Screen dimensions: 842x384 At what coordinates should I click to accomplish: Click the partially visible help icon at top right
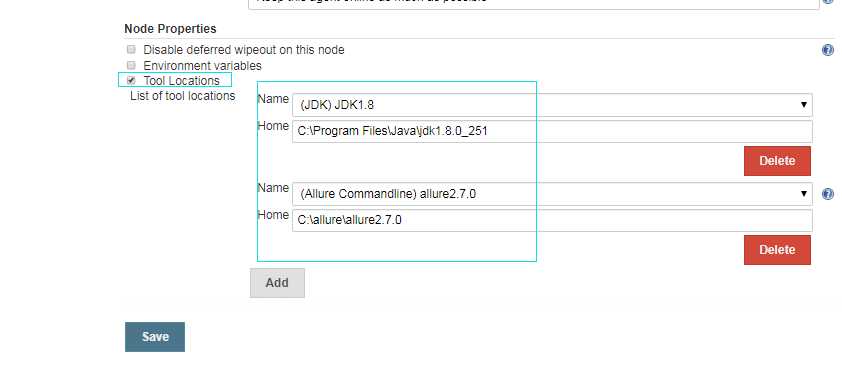pos(828,2)
